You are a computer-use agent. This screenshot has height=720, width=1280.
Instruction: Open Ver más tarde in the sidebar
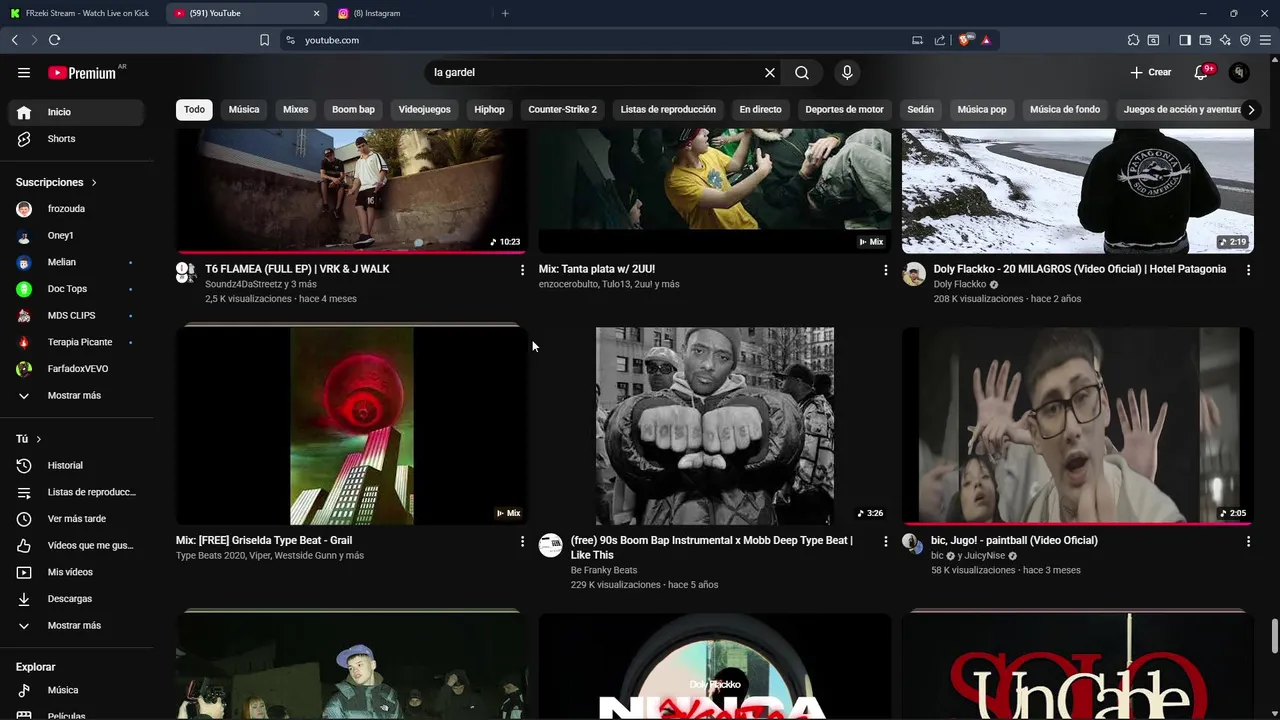(x=77, y=519)
